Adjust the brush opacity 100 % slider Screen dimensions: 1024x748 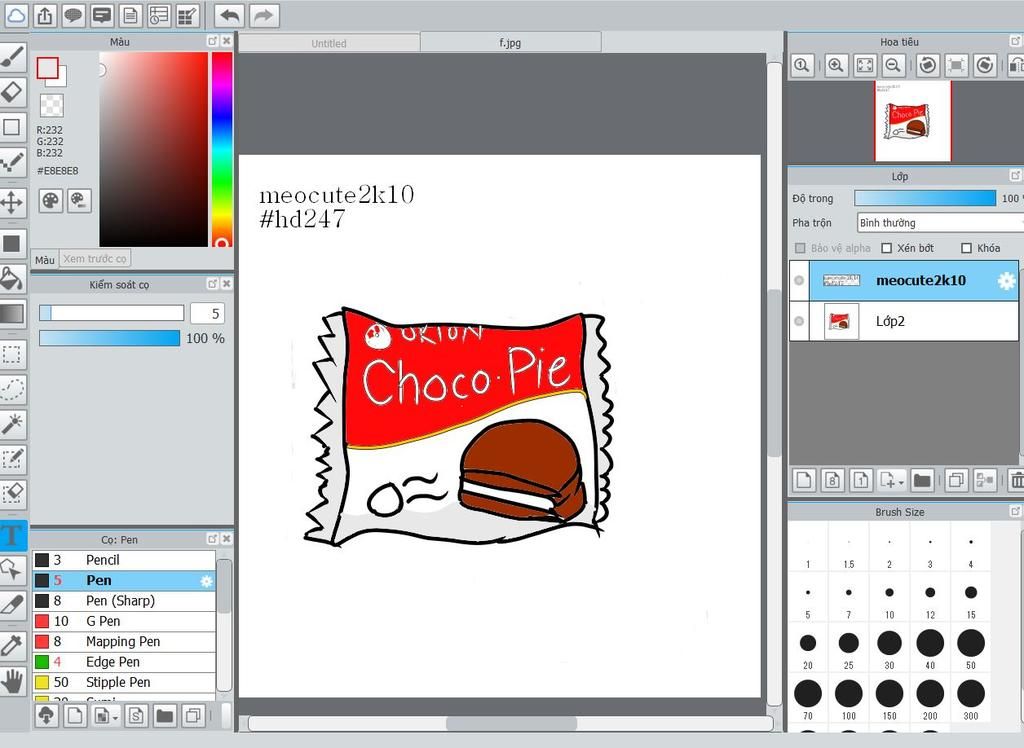pyautogui.click(x=109, y=338)
